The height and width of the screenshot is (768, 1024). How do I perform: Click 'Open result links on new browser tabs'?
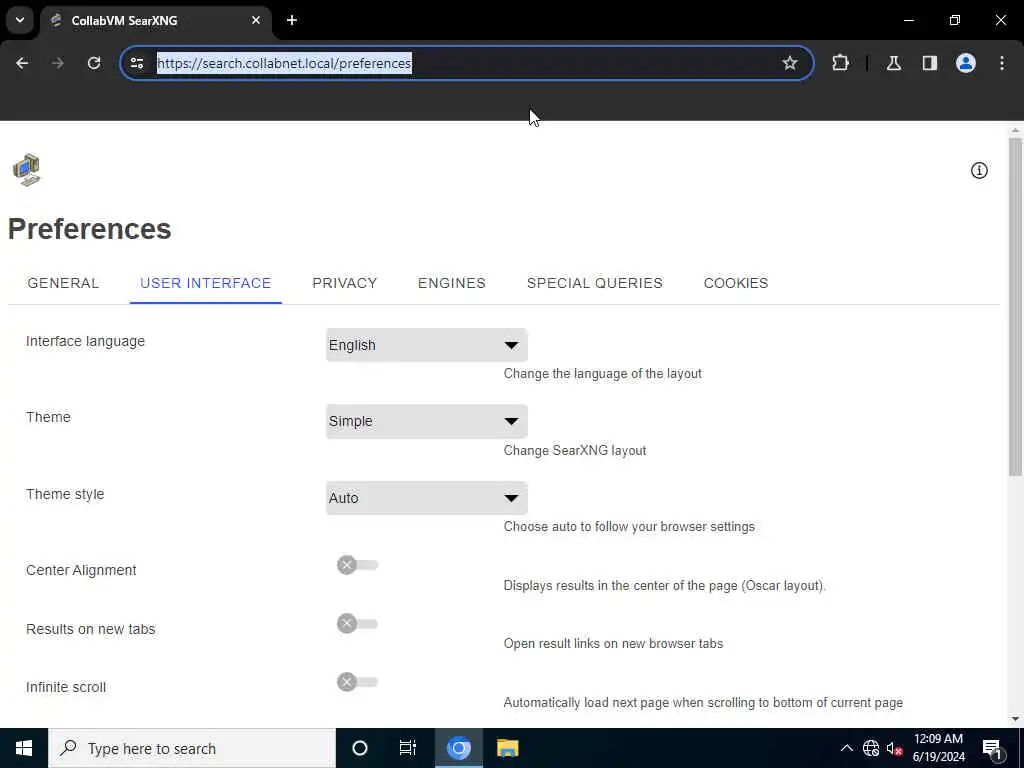pos(613,644)
